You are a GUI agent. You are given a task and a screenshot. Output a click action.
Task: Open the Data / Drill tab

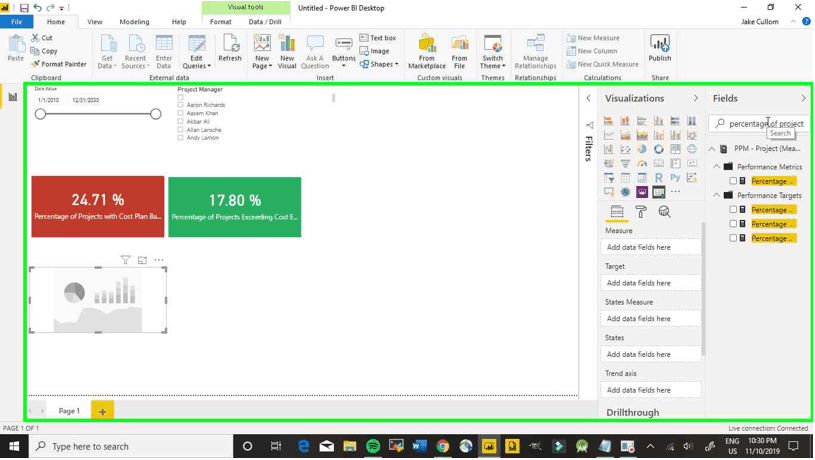click(265, 22)
